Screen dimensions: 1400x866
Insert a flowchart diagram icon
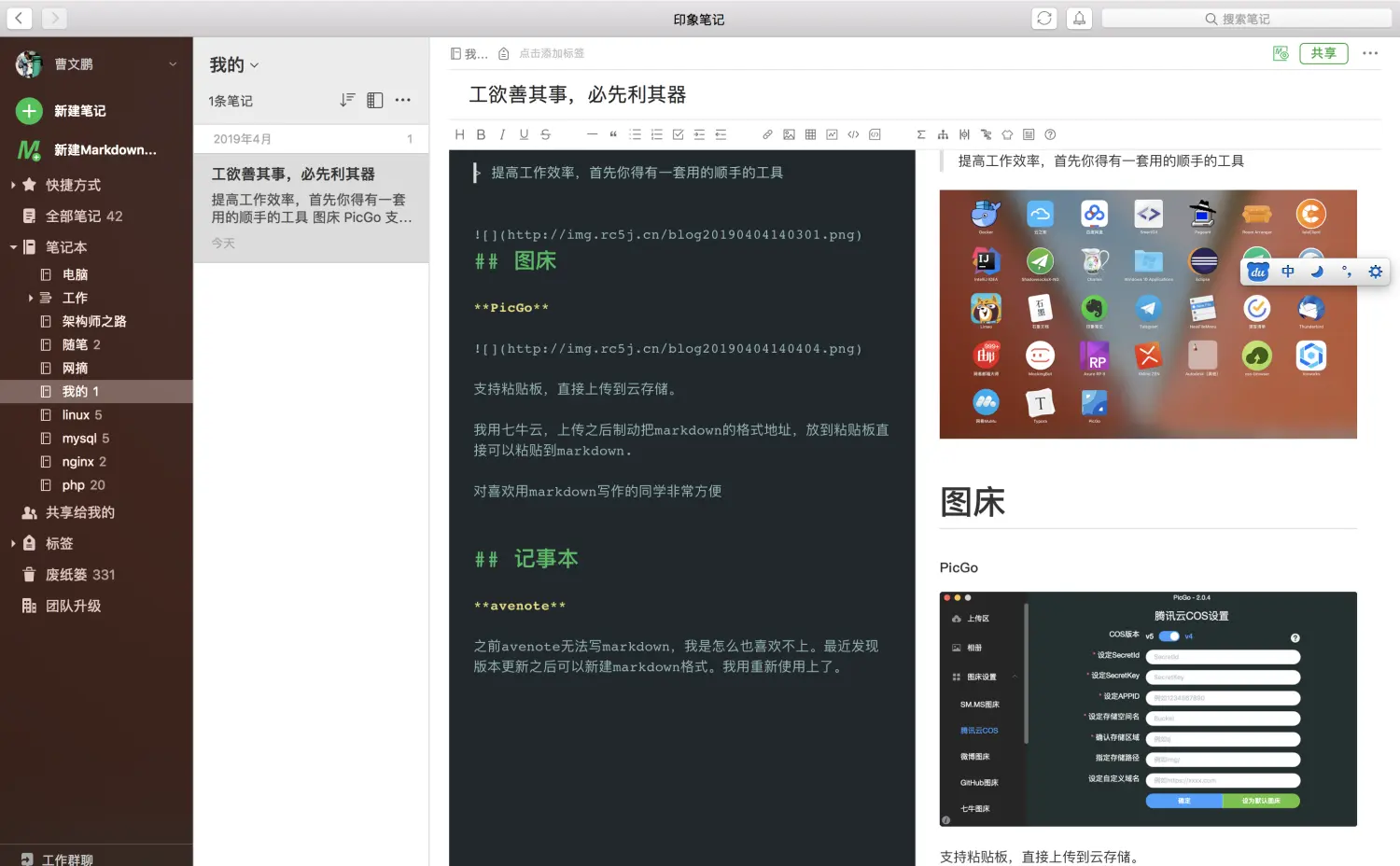tap(943, 134)
